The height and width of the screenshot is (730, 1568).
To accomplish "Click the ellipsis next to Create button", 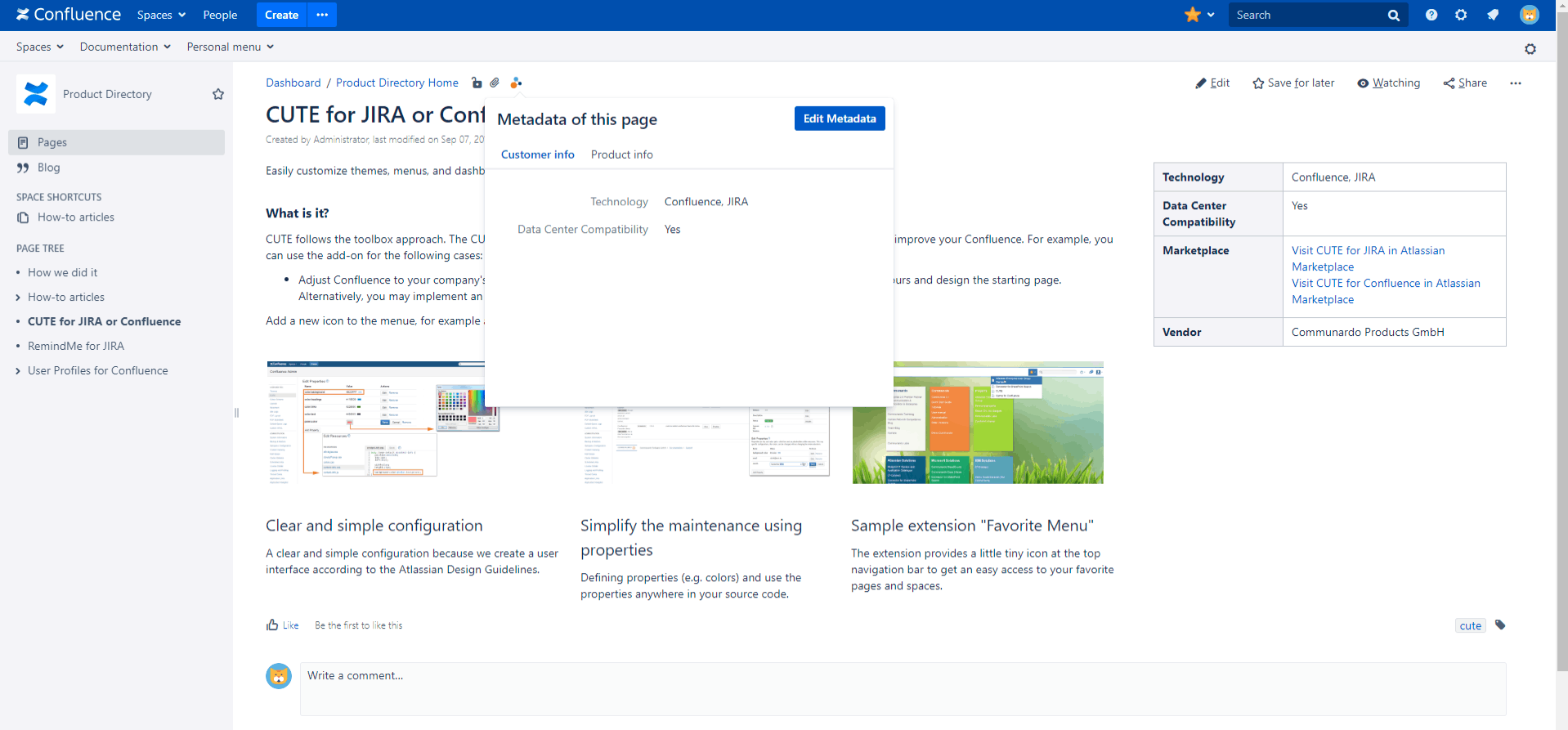I will (x=322, y=15).
